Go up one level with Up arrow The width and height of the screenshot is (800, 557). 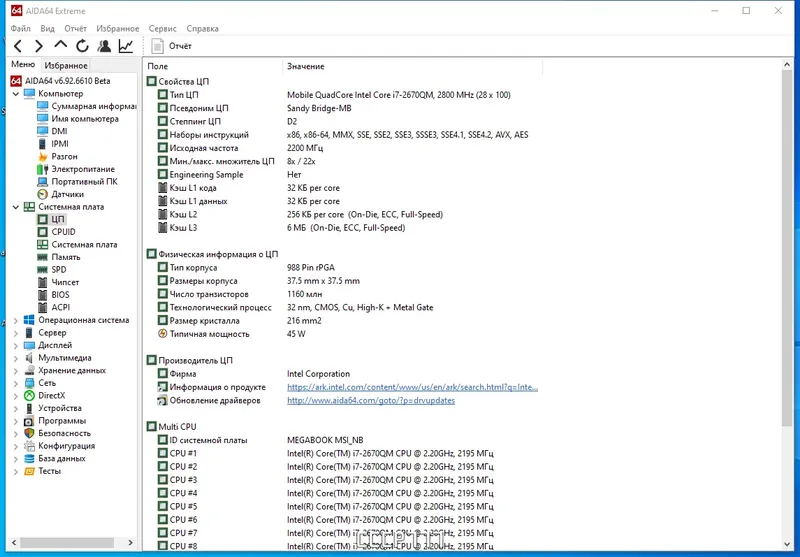61,45
